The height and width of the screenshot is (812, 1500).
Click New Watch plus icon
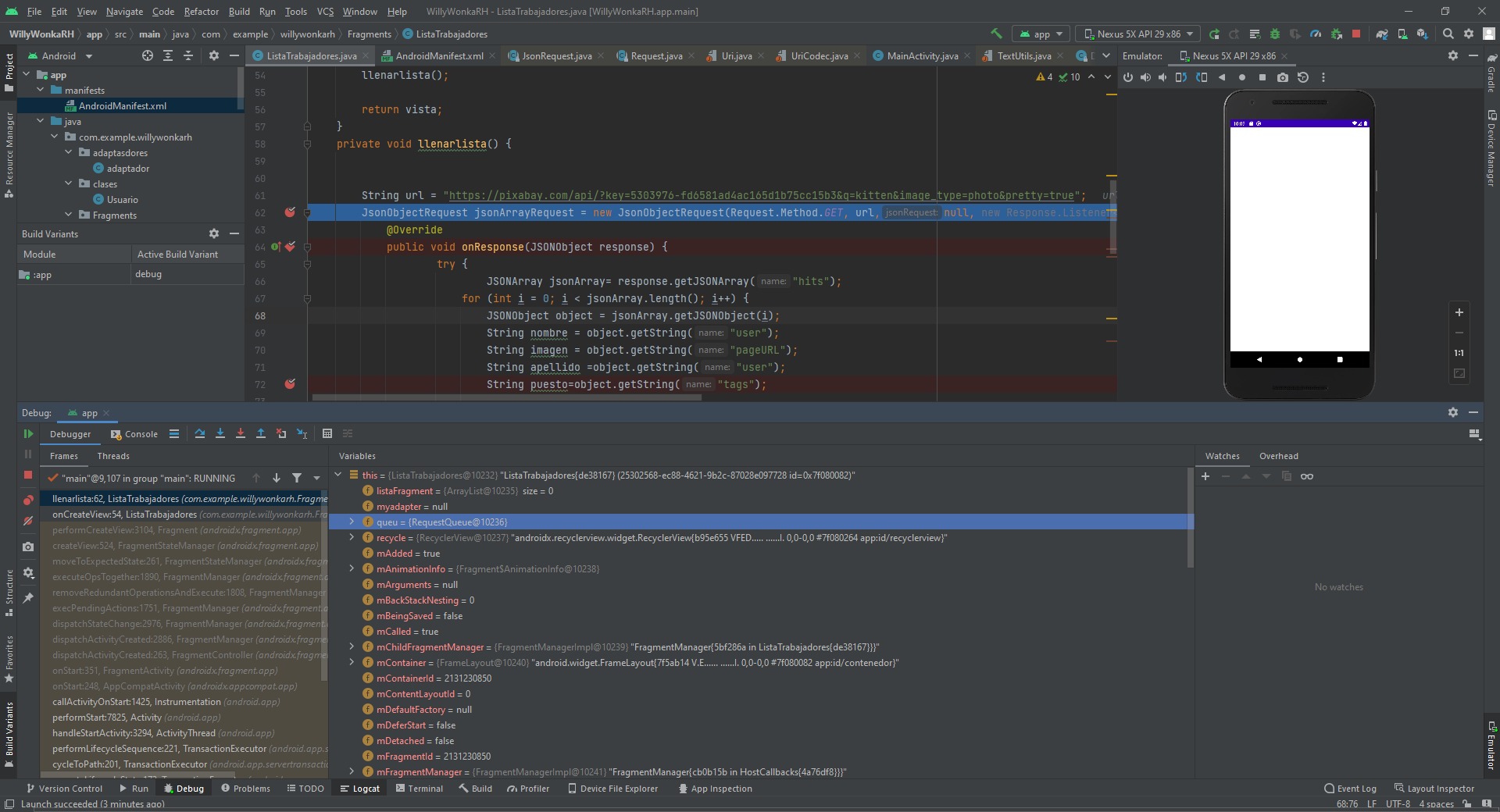1205,476
